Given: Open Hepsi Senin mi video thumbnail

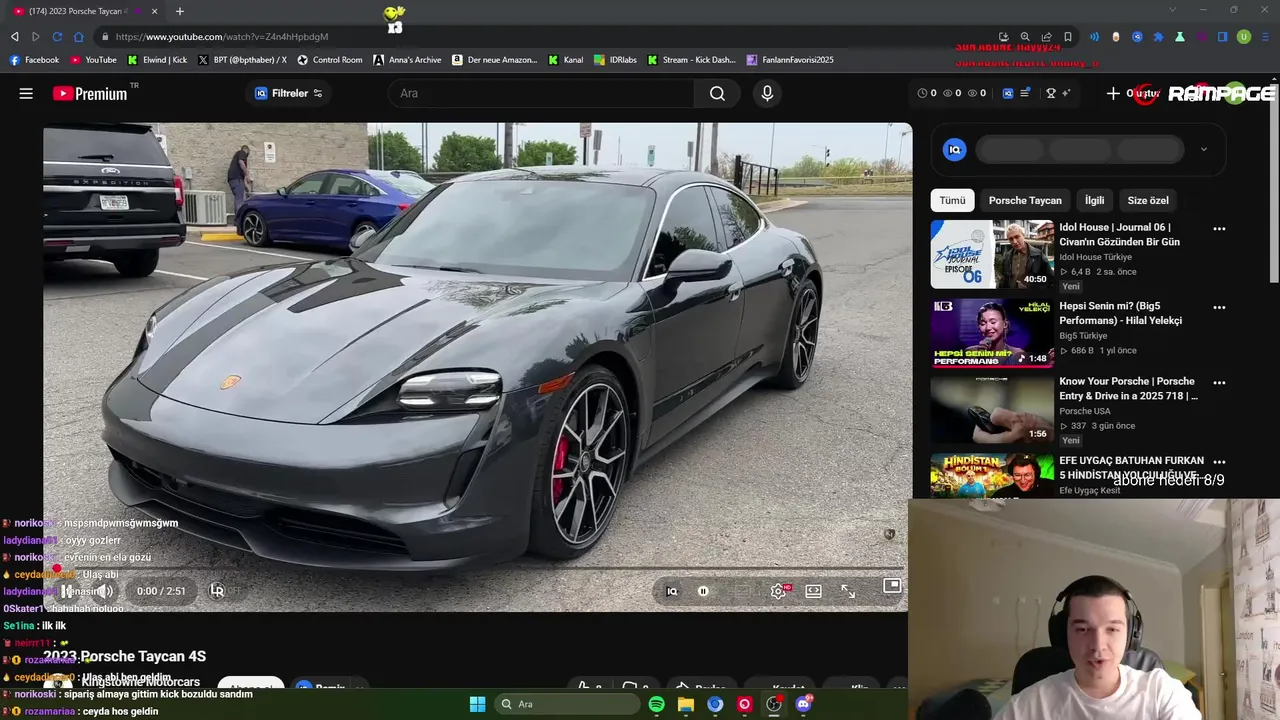Looking at the screenshot, I should (x=992, y=333).
